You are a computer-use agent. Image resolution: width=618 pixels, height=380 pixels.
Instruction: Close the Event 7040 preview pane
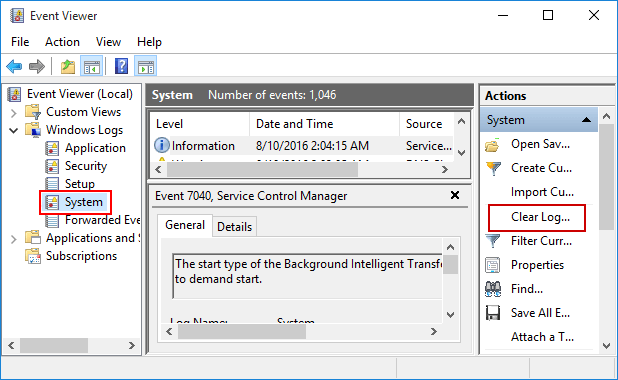pos(455,195)
